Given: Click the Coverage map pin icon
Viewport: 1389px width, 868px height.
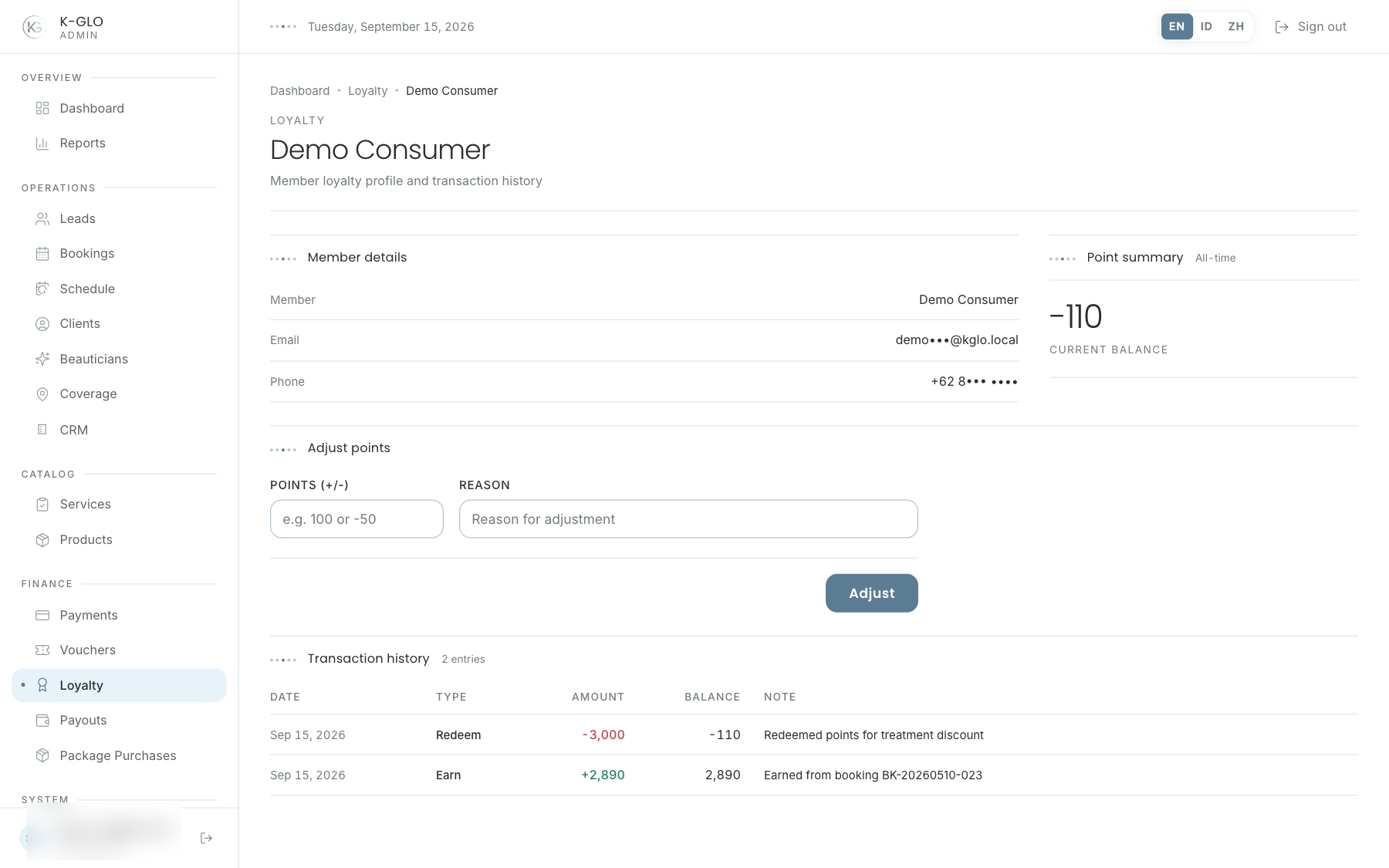Looking at the screenshot, I should click(x=42, y=394).
